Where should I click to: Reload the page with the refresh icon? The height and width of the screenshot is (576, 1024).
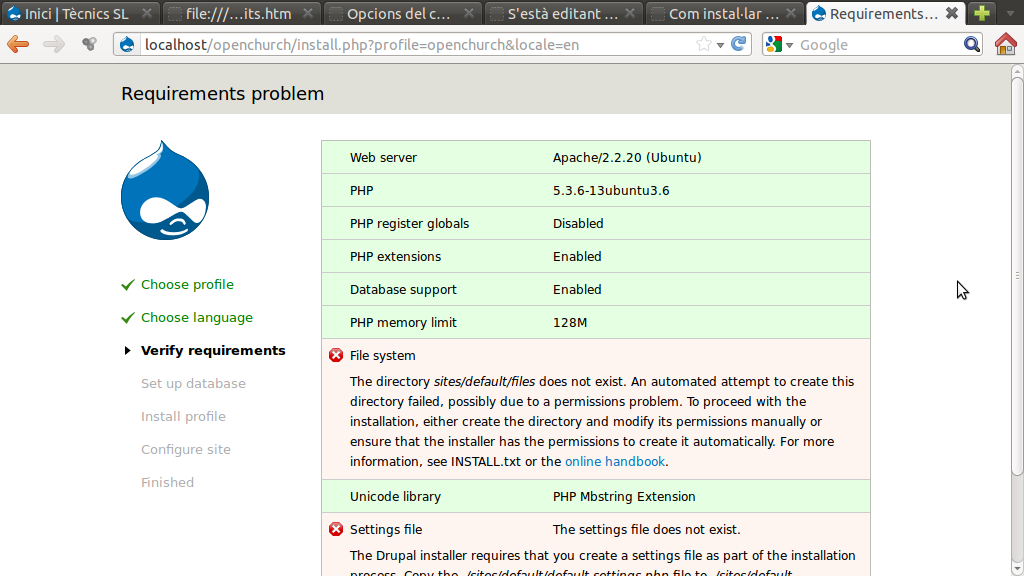tap(739, 44)
